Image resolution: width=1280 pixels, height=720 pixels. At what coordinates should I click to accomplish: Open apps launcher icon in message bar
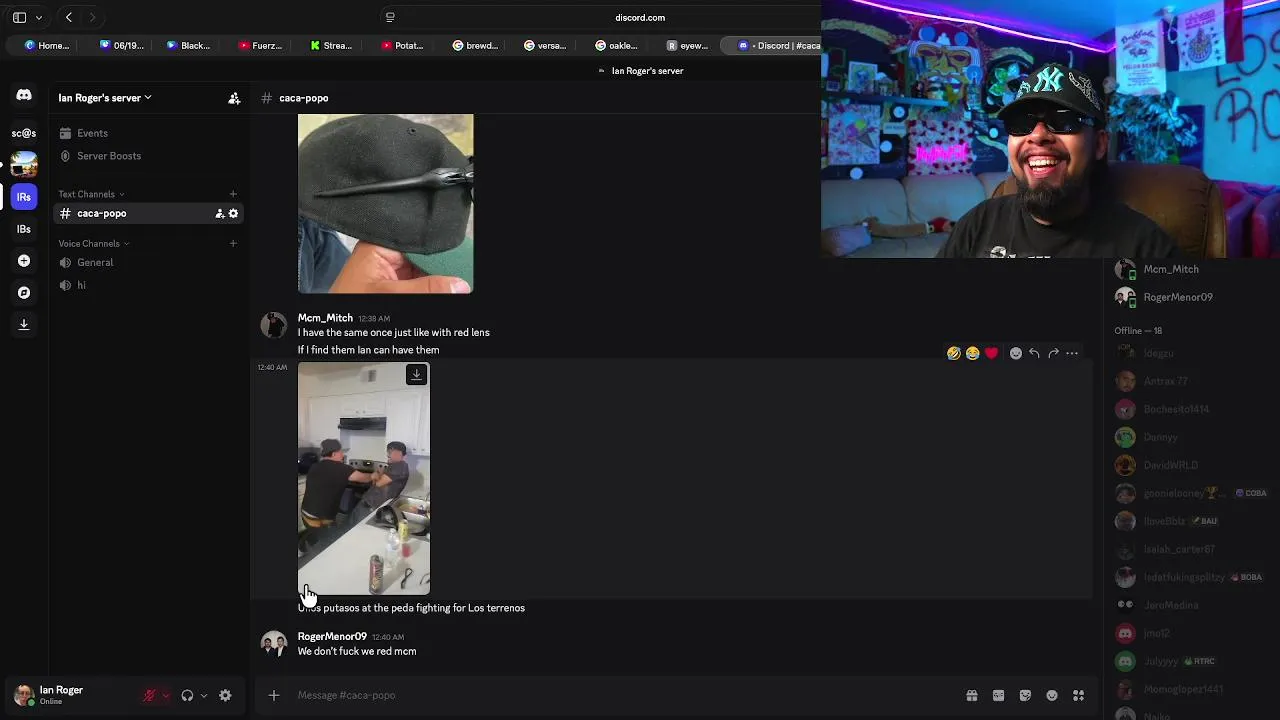(x=1079, y=696)
